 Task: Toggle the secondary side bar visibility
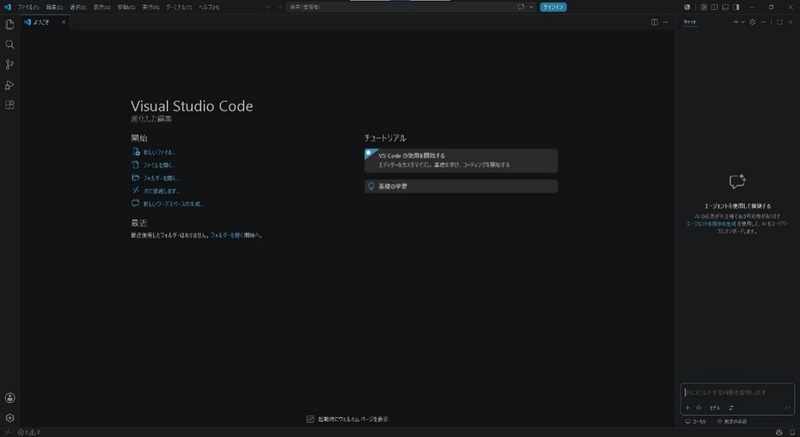tap(736, 7)
